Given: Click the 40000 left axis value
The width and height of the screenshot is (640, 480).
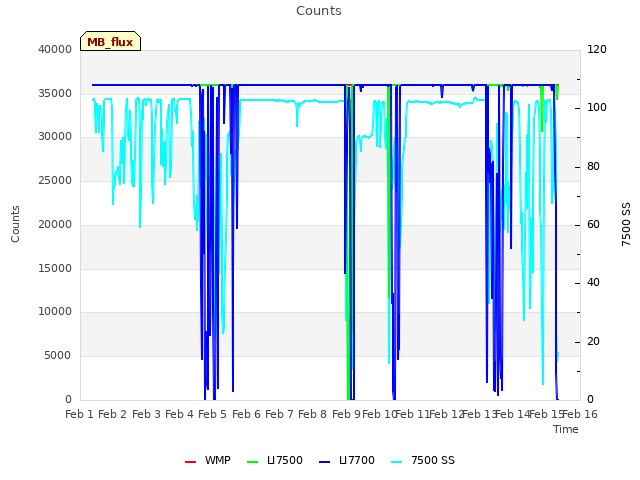Looking at the screenshot, I should [x=55, y=49].
